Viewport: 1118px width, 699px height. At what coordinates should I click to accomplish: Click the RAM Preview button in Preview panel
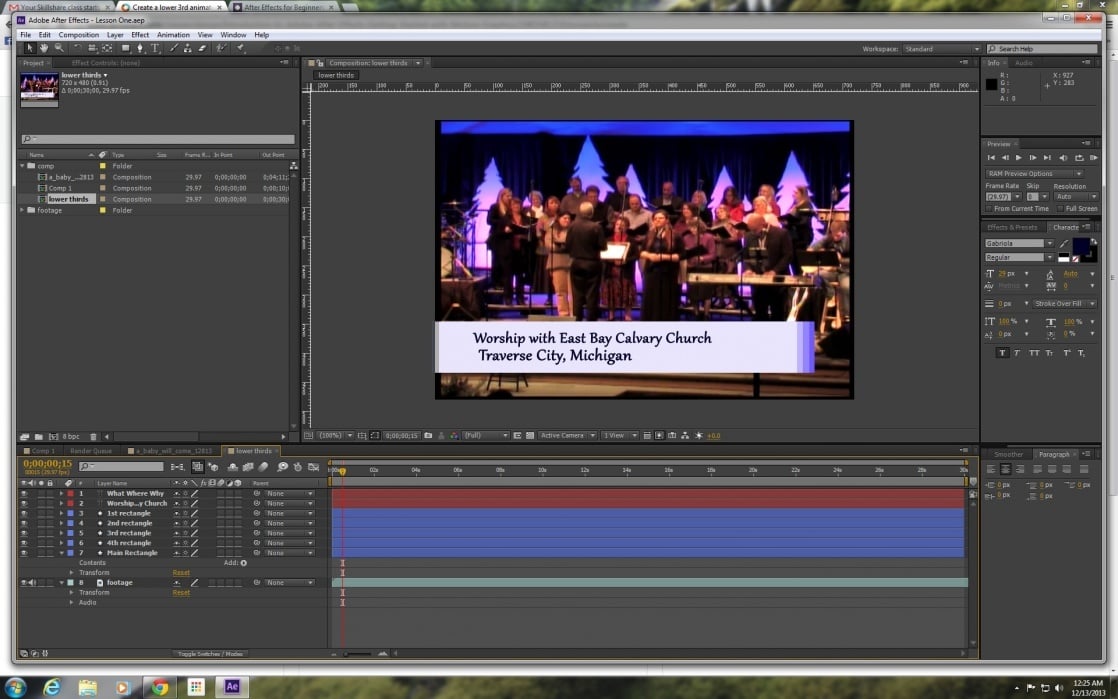(1095, 158)
